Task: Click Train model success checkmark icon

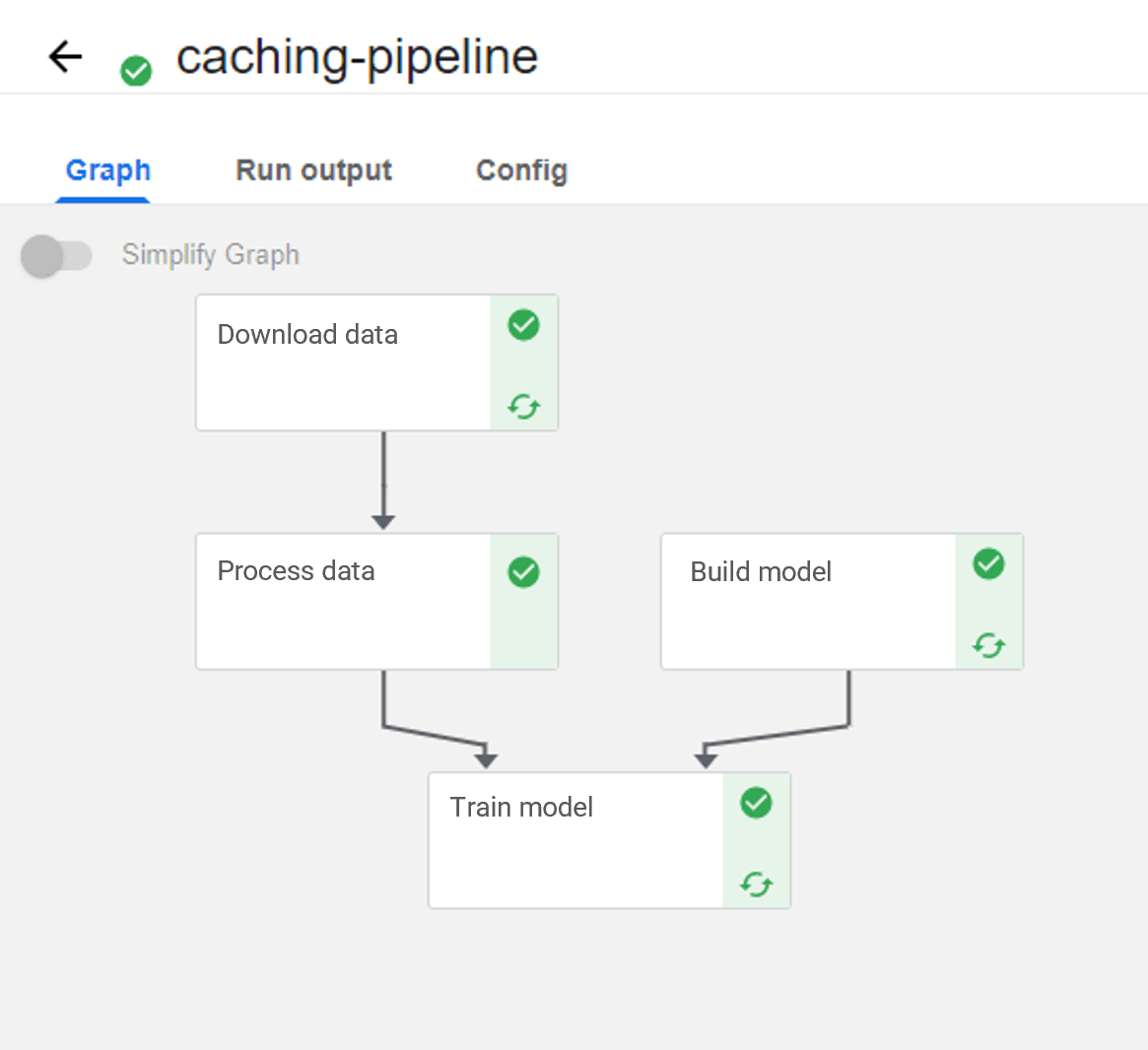Action: [x=756, y=803]
